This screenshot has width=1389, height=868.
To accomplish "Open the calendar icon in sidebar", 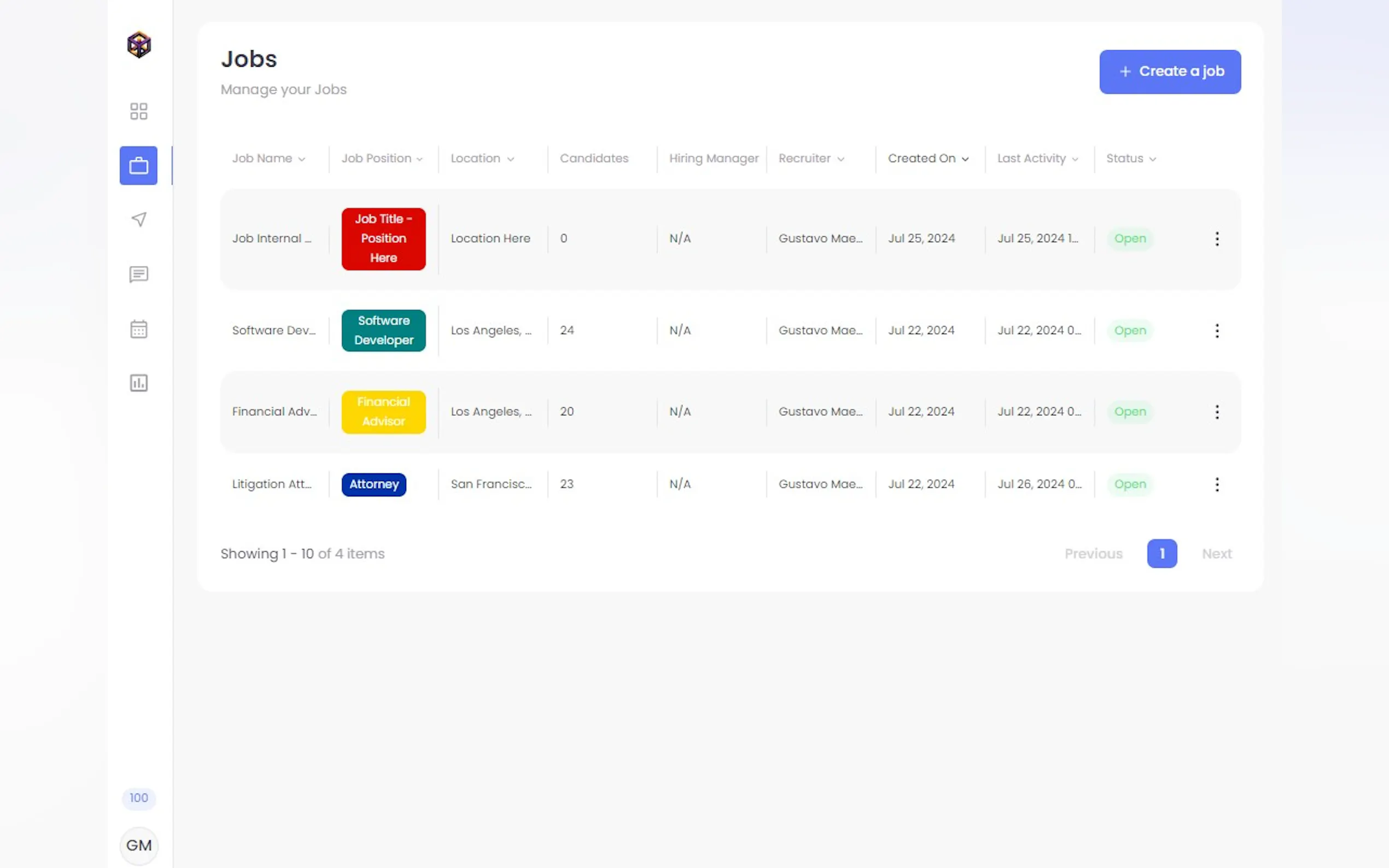I will tap(138, 329).
